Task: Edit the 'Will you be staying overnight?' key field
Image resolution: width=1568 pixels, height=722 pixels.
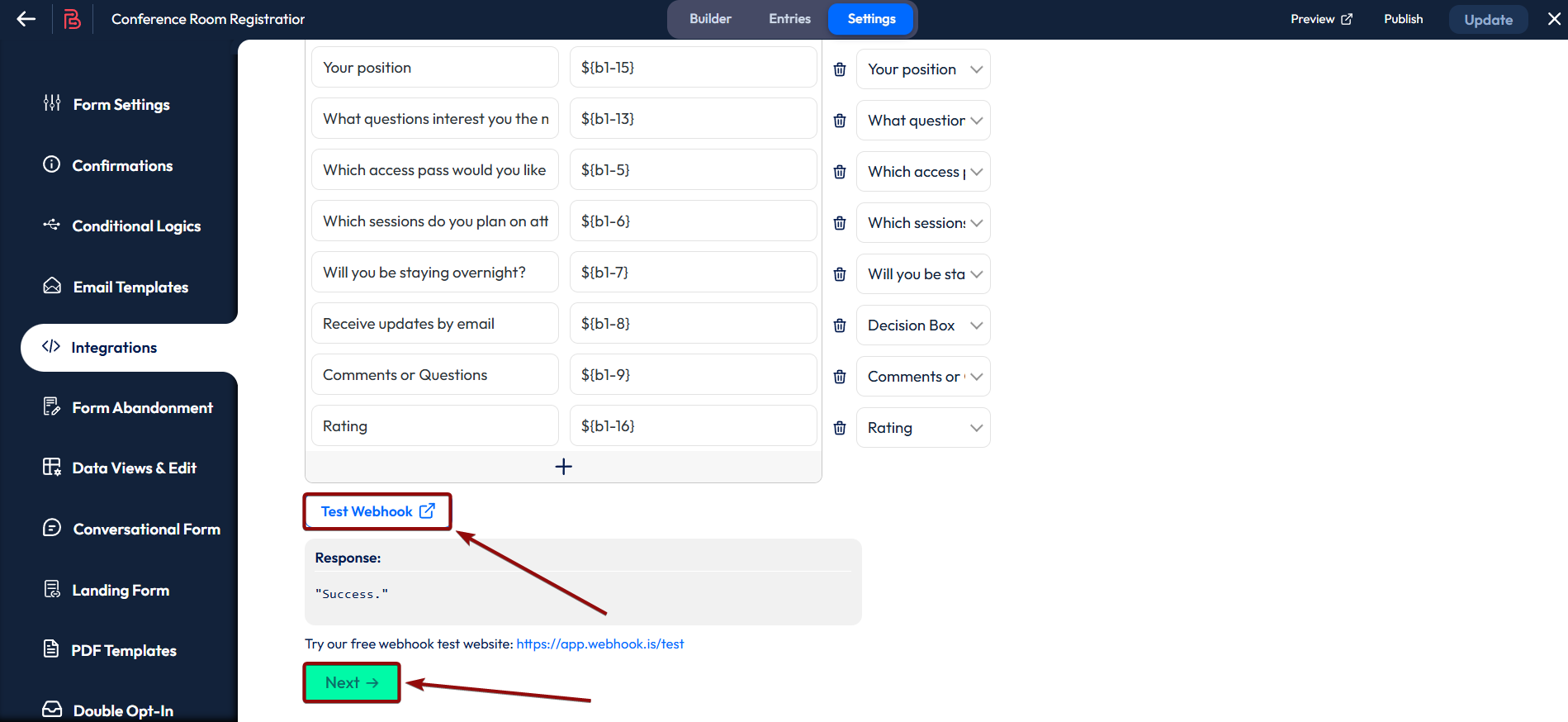Action: coord(435,273)
